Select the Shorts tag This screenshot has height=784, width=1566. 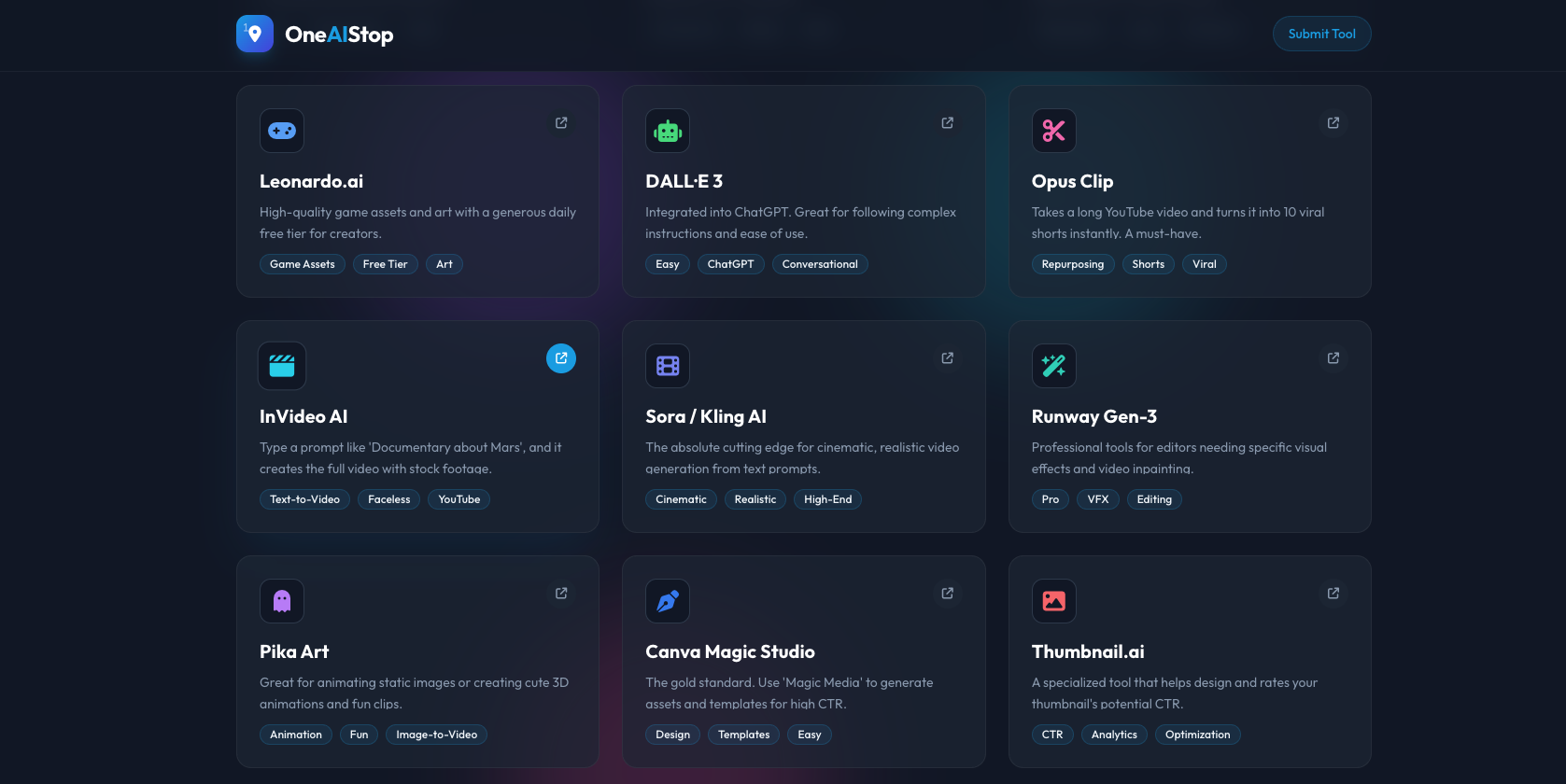click(1149, 264)
